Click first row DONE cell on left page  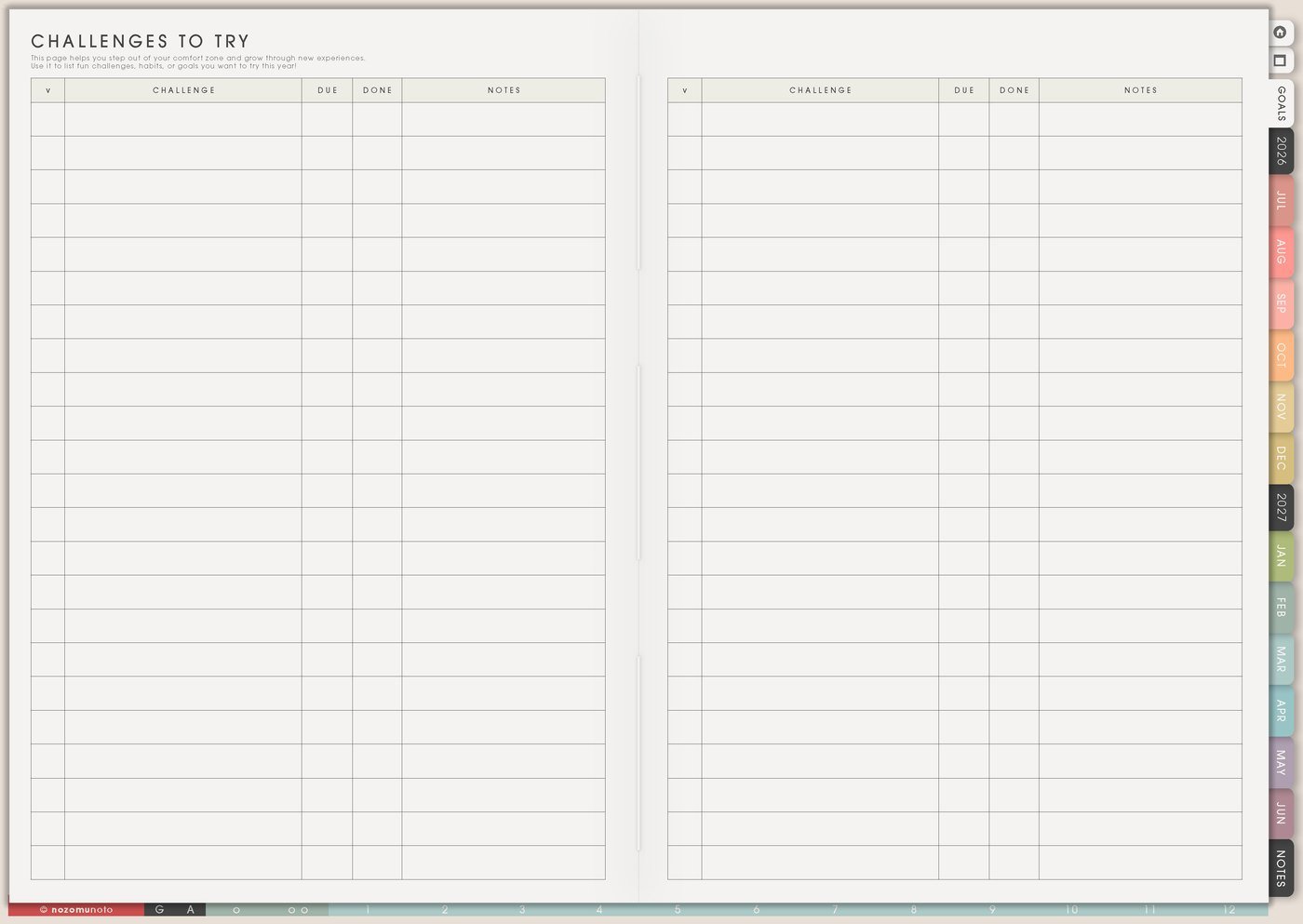click(x=377, y=119)
